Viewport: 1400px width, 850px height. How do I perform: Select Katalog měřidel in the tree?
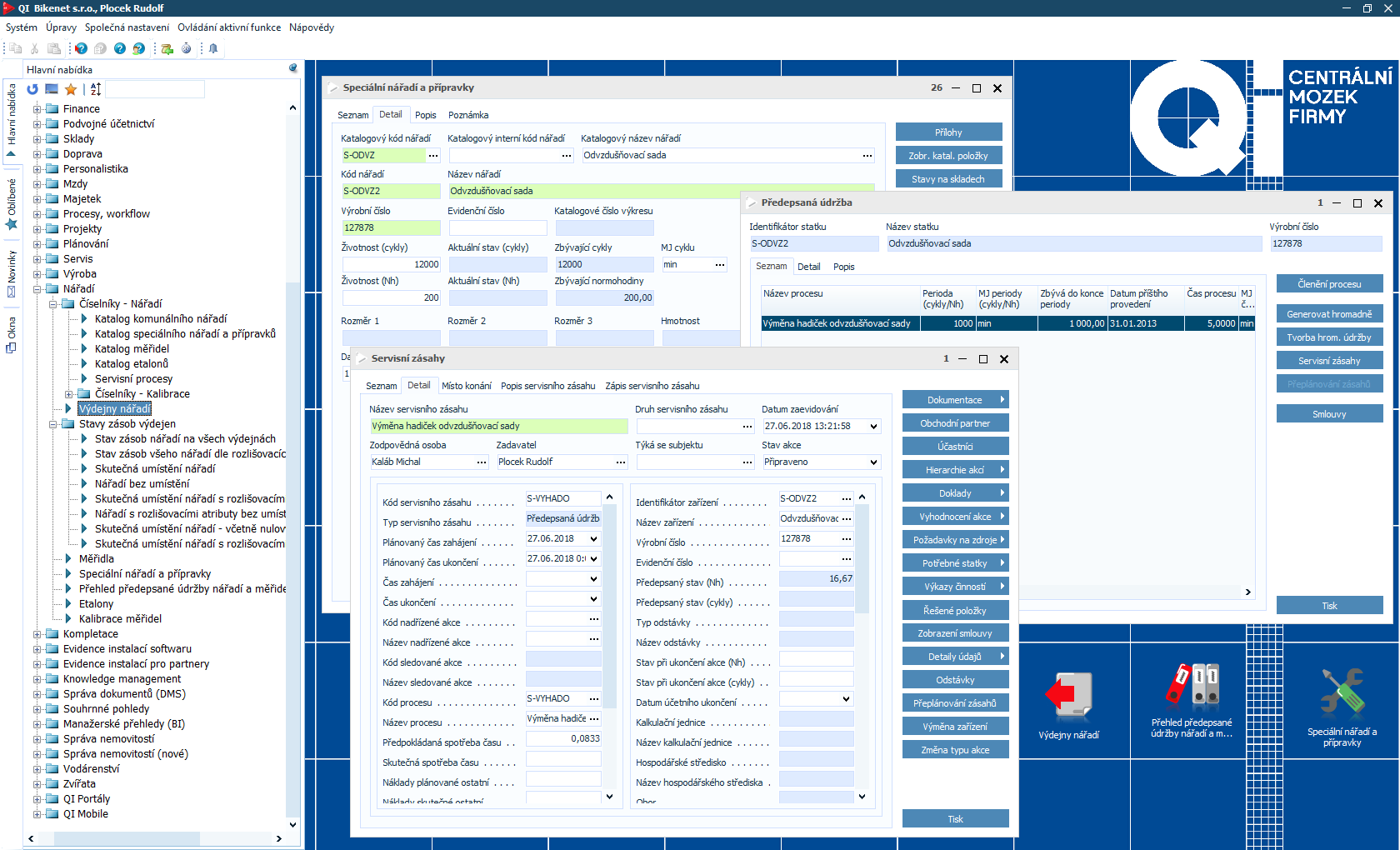[132, 349]
